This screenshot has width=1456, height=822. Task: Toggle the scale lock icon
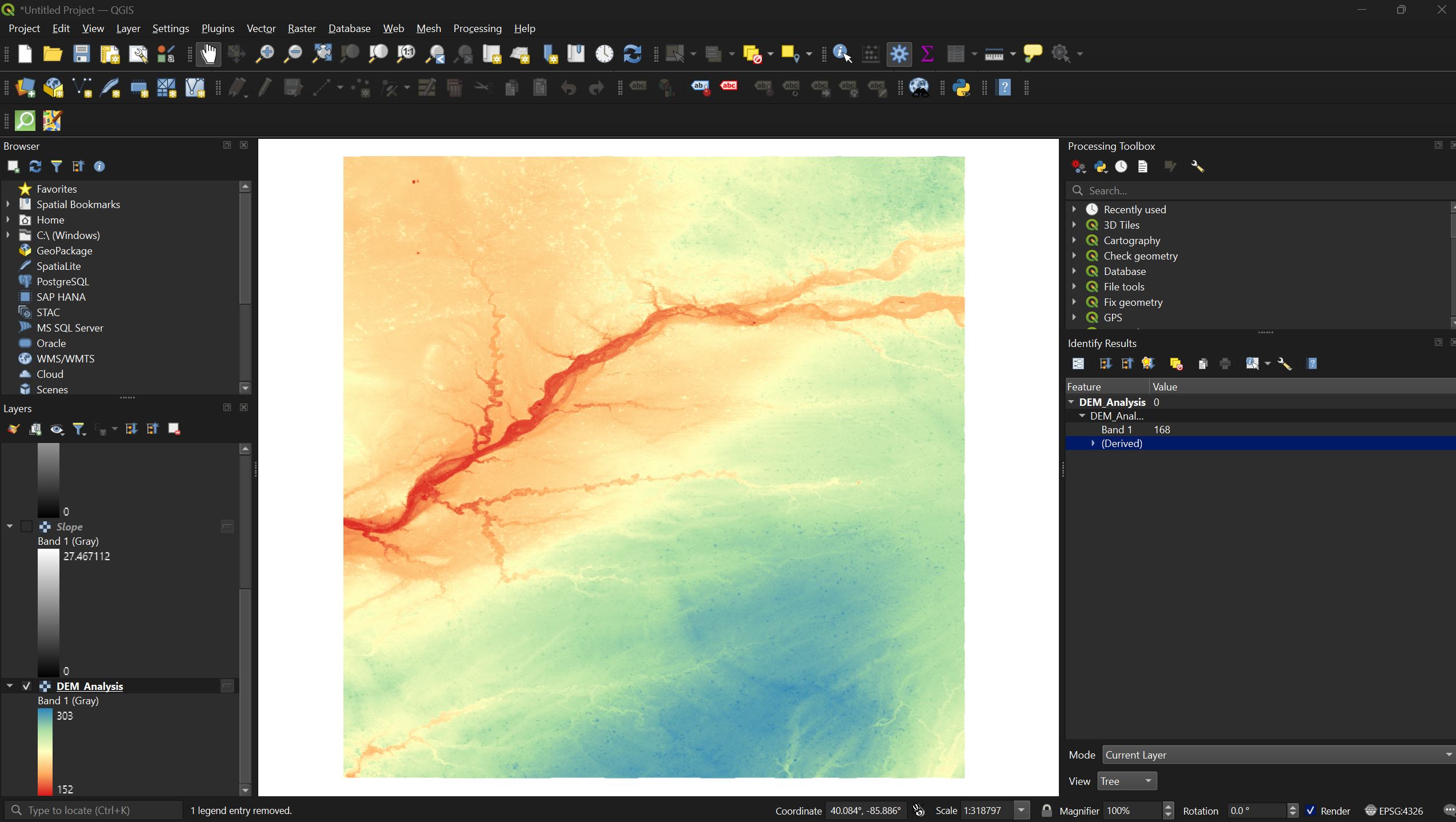click(x=1046, y=811)
